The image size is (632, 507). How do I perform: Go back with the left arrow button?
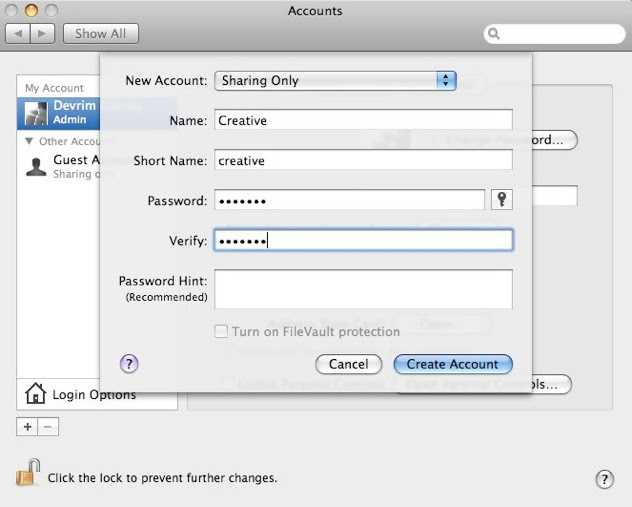[17, 33]
